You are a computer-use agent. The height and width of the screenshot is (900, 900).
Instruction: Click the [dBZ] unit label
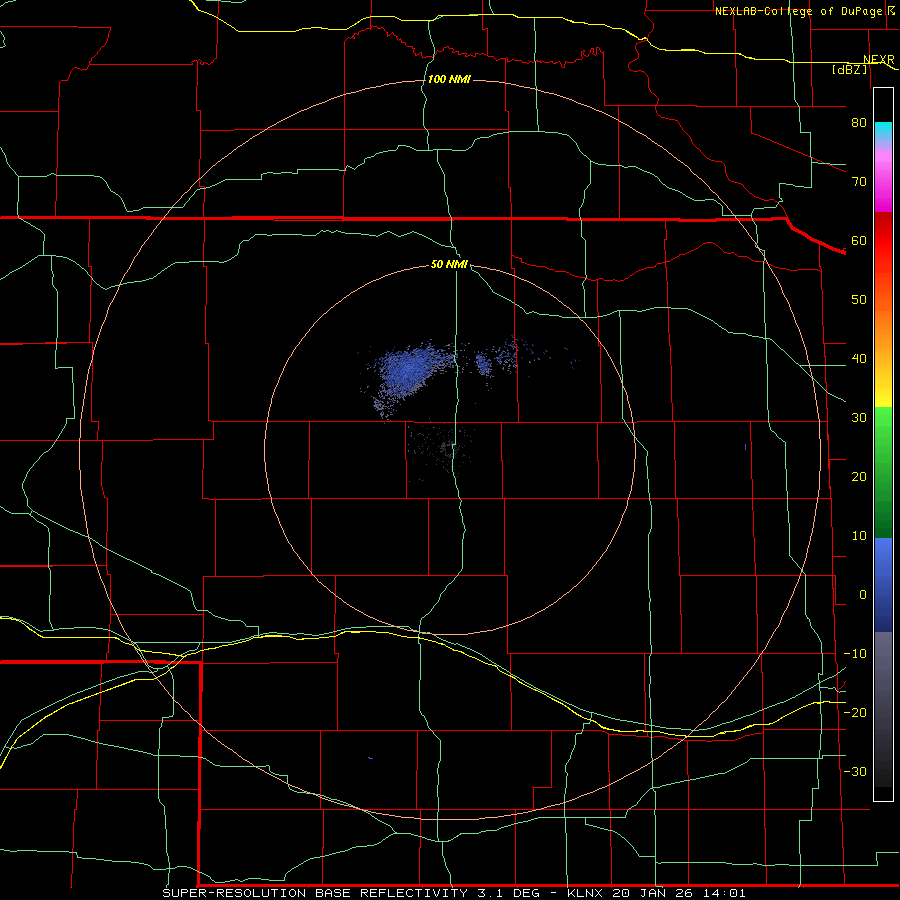click(849, 69)
